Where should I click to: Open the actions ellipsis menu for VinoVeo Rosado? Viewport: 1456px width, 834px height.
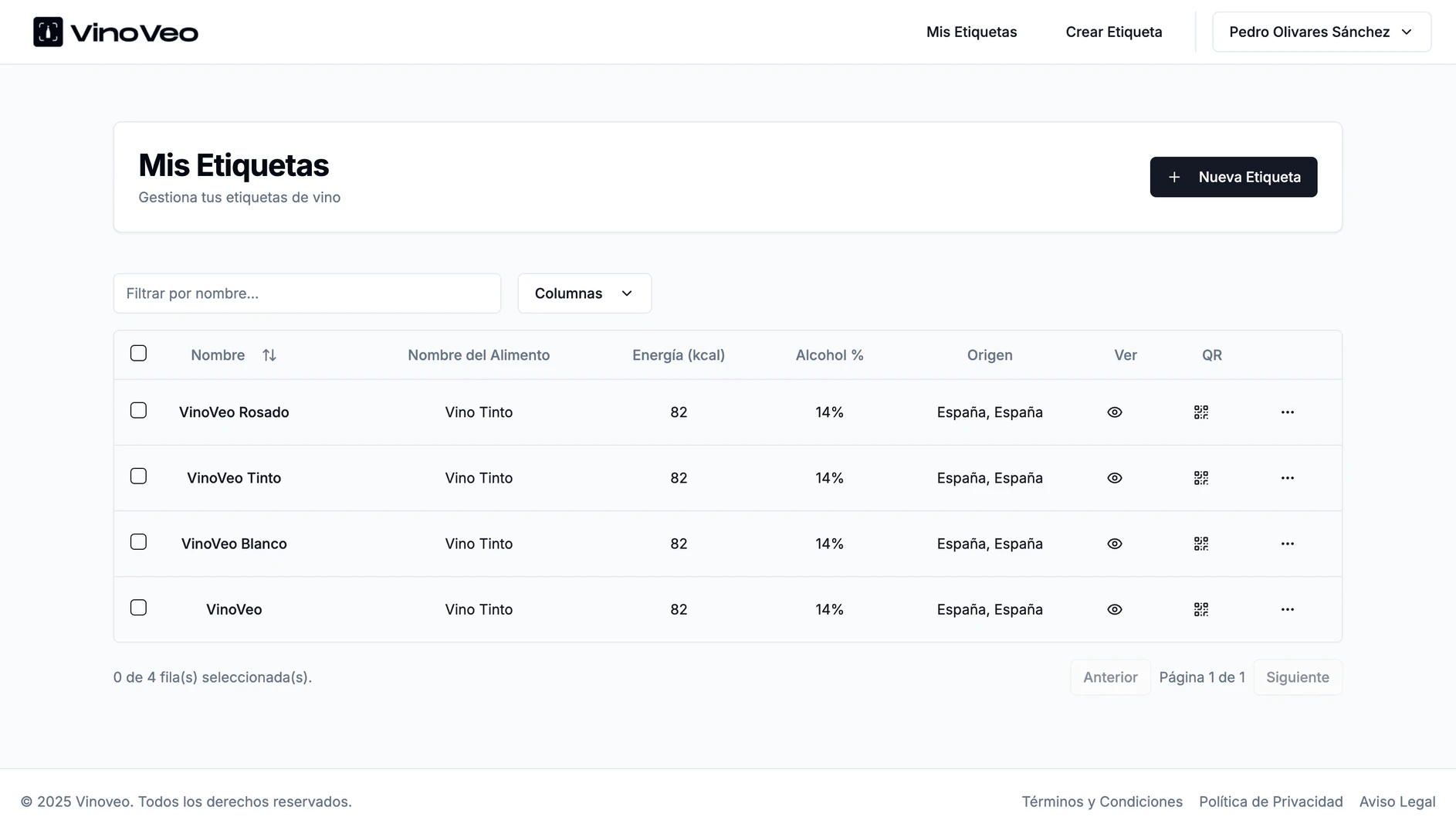click(x=1287, y=412)
